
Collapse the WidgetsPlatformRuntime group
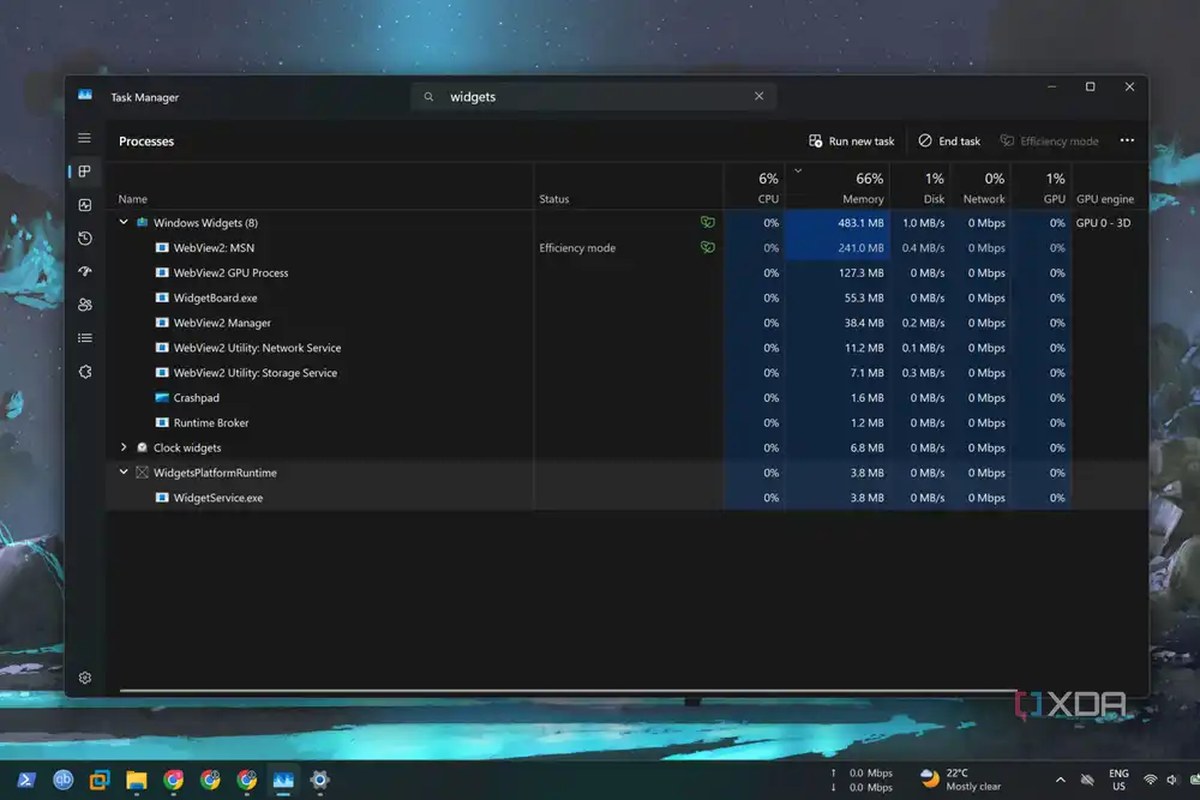[x=124, y=473]
